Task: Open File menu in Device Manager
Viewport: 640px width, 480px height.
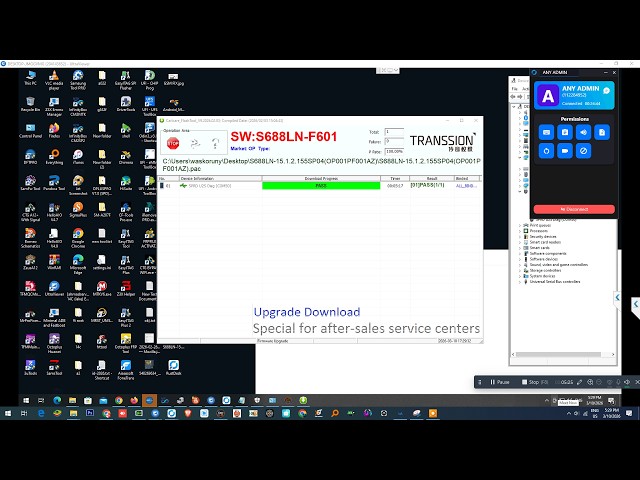Action: 515,89
